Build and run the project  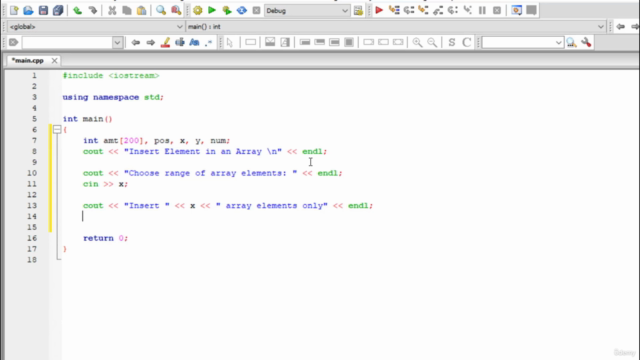227,10
